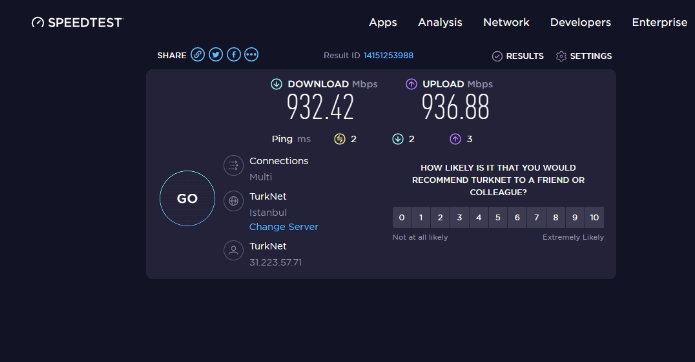Click the download arrow icon beside DOWNLOAD
The height and width of the screenshot is (362, 695).
coord(277,84)
